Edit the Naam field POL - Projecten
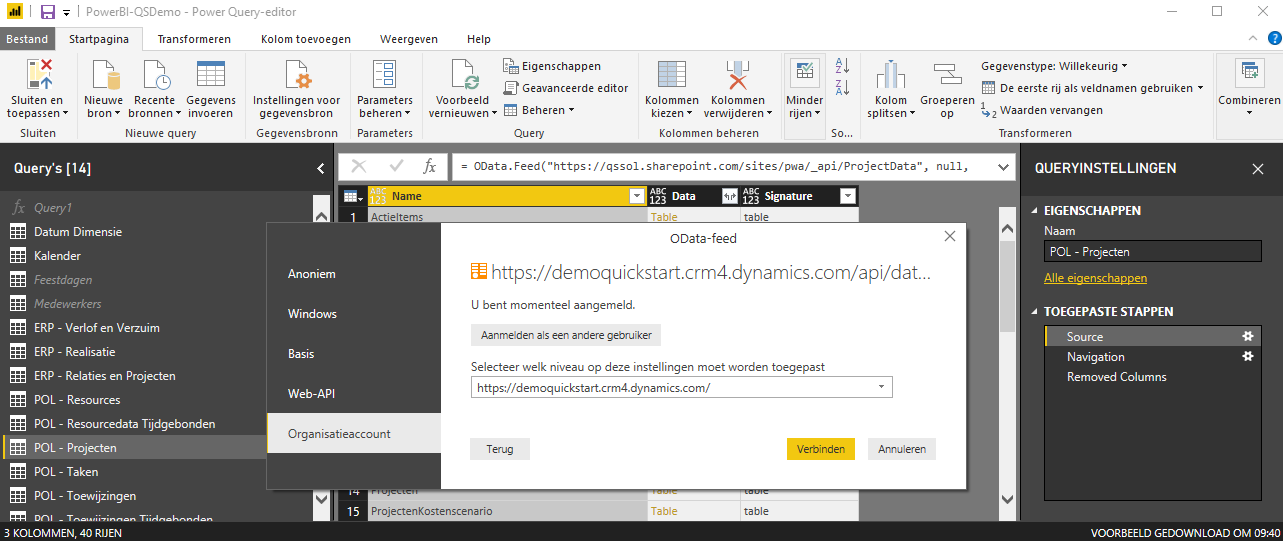The width and height of the screenshot is (1283, 541). pyautogui.click(x=1153, y=251)
